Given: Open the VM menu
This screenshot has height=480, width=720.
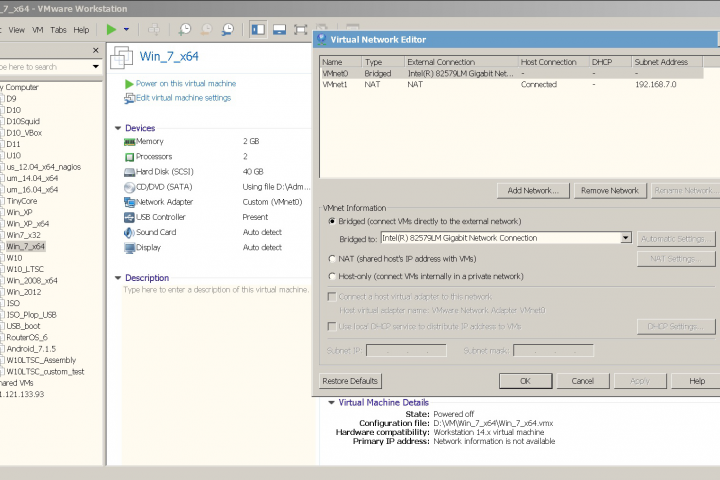Looking at the screenshot, I should [x=38, y=30].
